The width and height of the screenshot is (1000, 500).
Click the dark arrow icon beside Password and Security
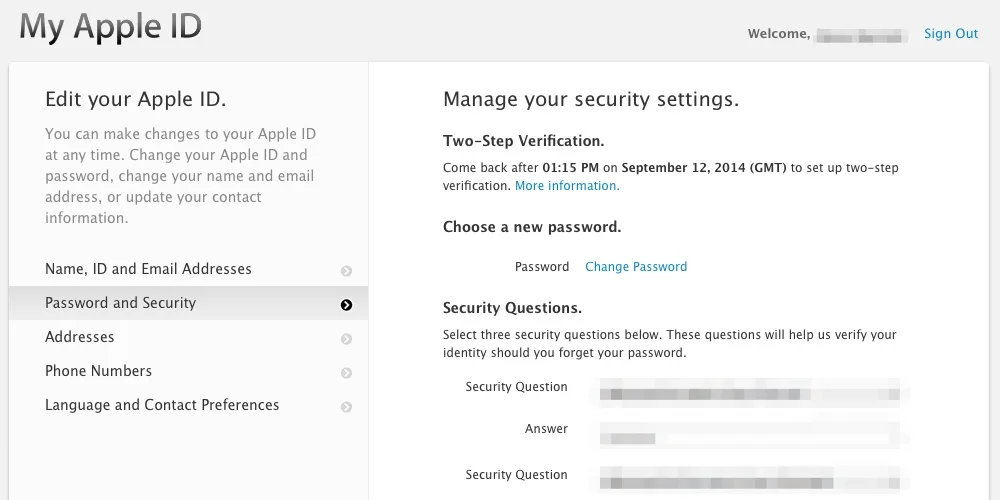pos(346,305)
